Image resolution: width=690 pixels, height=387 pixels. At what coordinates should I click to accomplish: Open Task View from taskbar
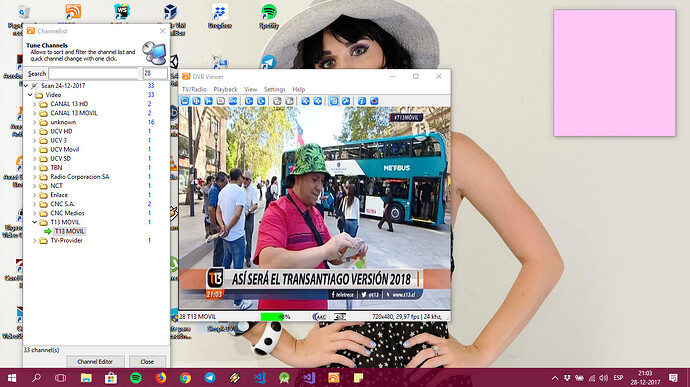pyautogui.click(x=61, y=378)
